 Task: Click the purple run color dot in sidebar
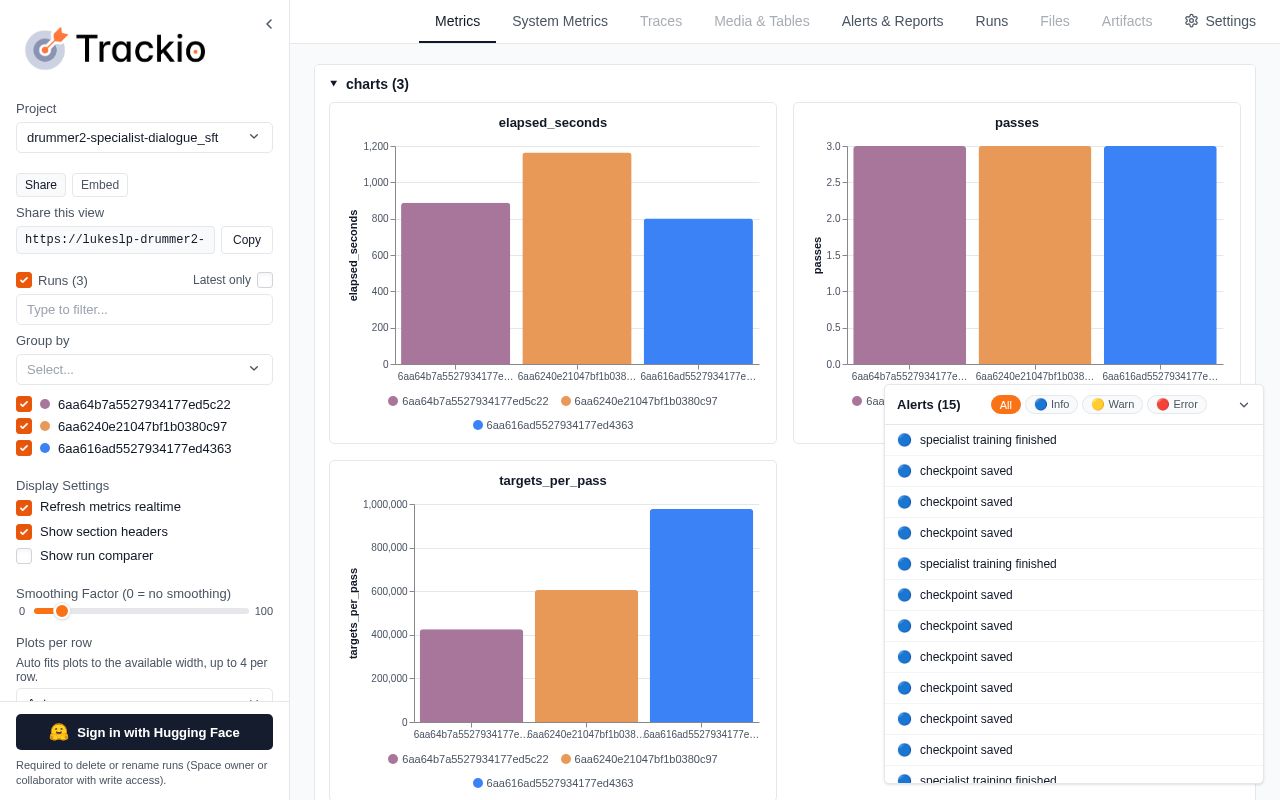click(45, 404)
